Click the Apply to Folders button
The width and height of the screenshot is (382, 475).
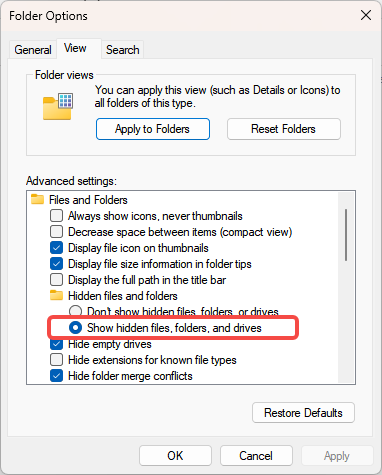[153, 129]
